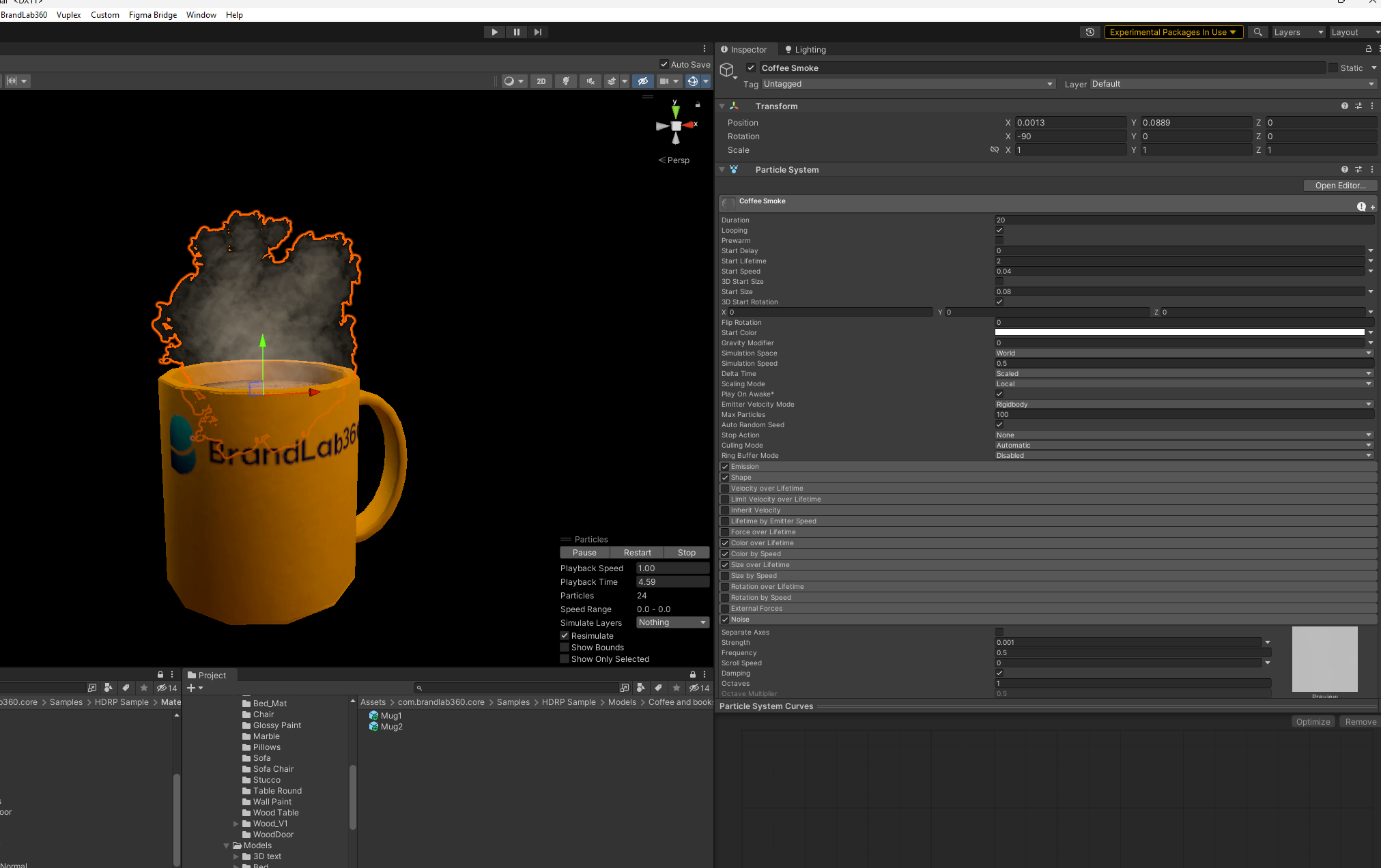
Task: Click the Step forward button
Action: (x=538, y=32)
